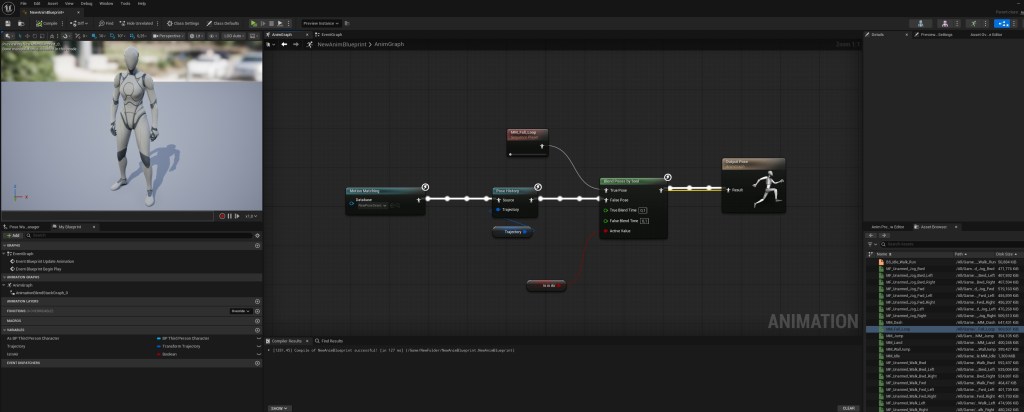The width and height of the screenshot is (1024, 412).
Task: Click the Hide Unrelated button
Action: (138, 22)
